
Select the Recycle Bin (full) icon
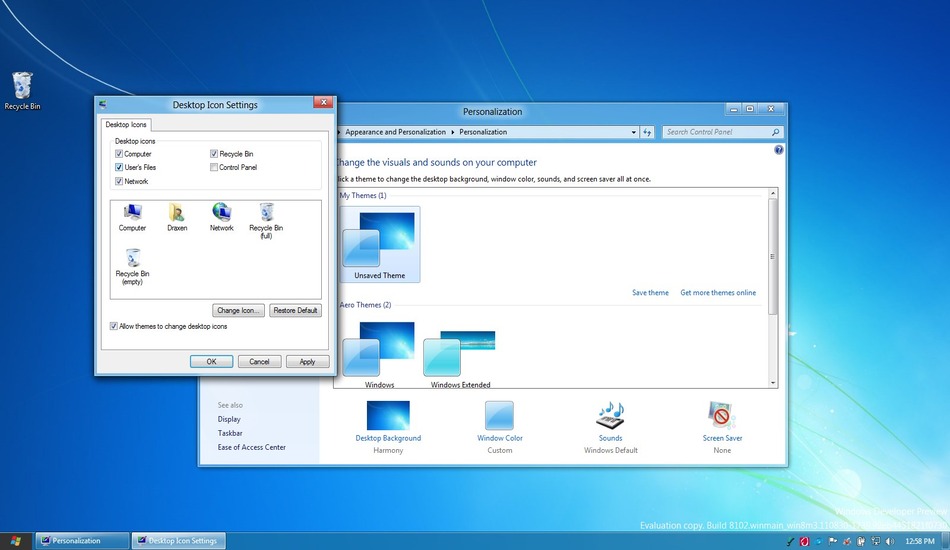[266, 213]
